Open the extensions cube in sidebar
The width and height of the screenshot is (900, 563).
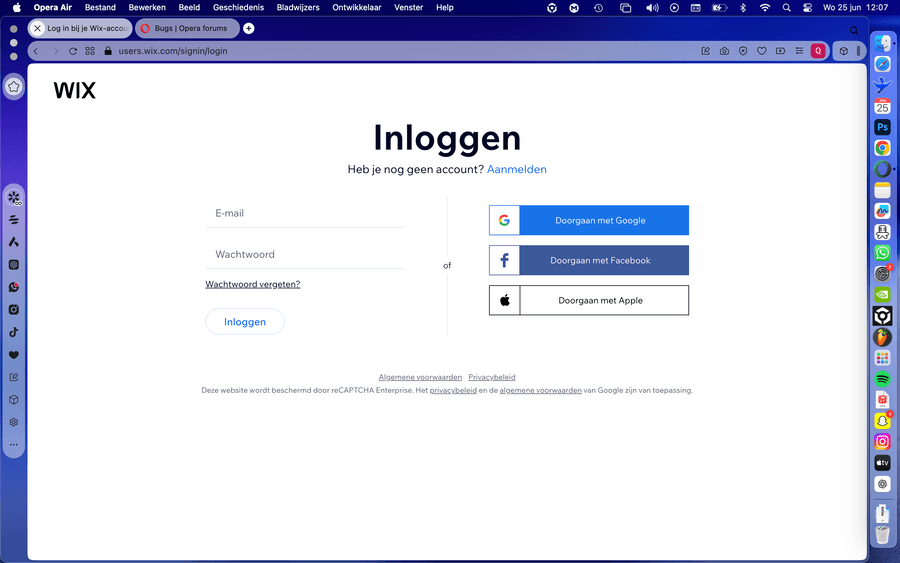pyautogui.click(x=14, y=399)
